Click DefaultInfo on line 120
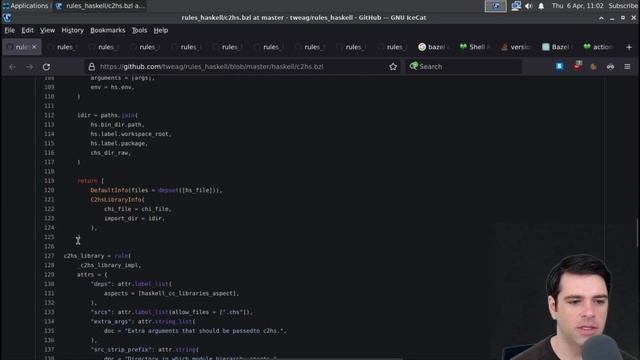The height and width of the screenshot is (360, 640). pyautogui.click(x=109, y=190)
